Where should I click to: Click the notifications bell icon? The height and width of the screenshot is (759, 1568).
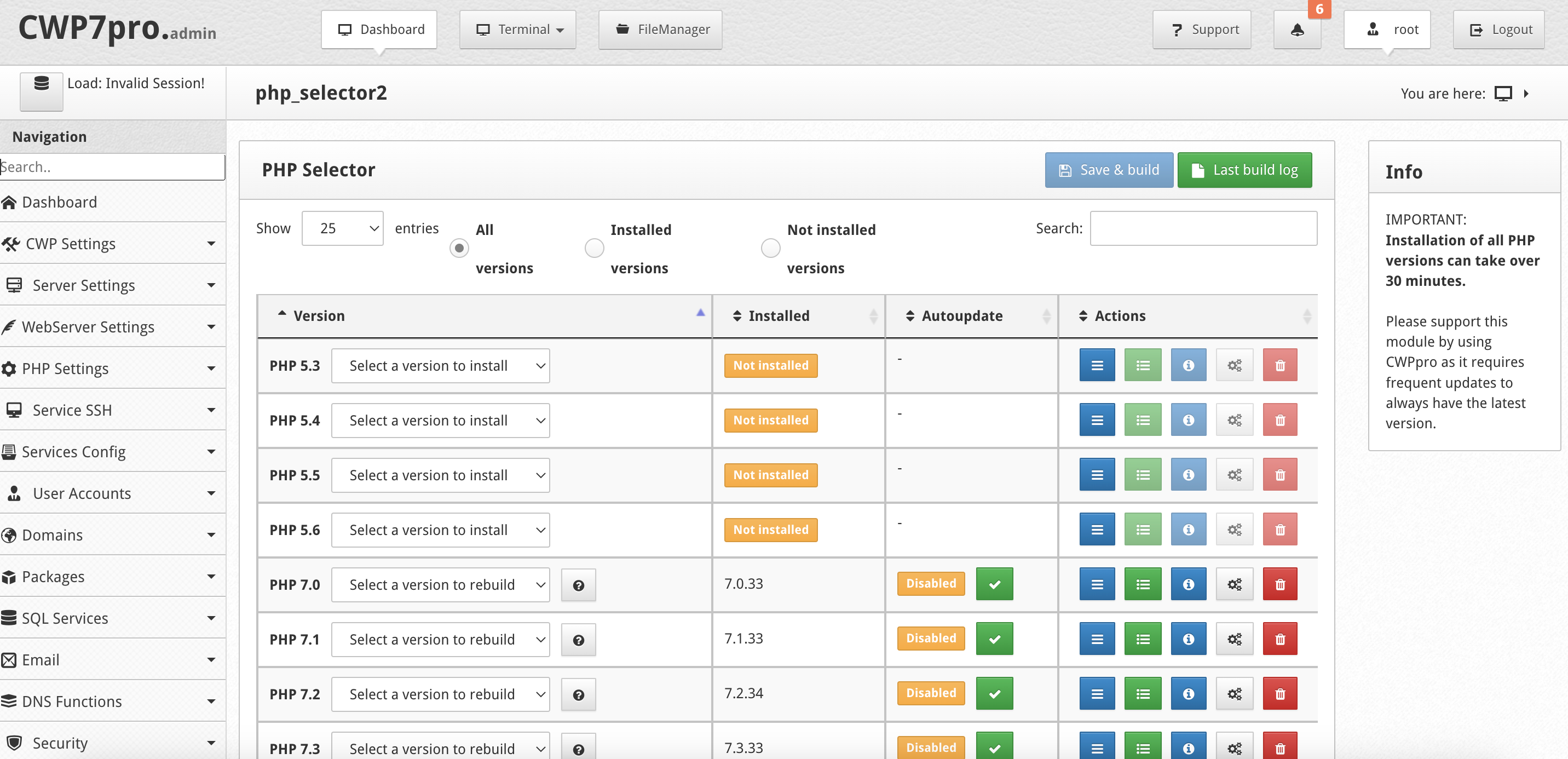[x=1296, y=30]
